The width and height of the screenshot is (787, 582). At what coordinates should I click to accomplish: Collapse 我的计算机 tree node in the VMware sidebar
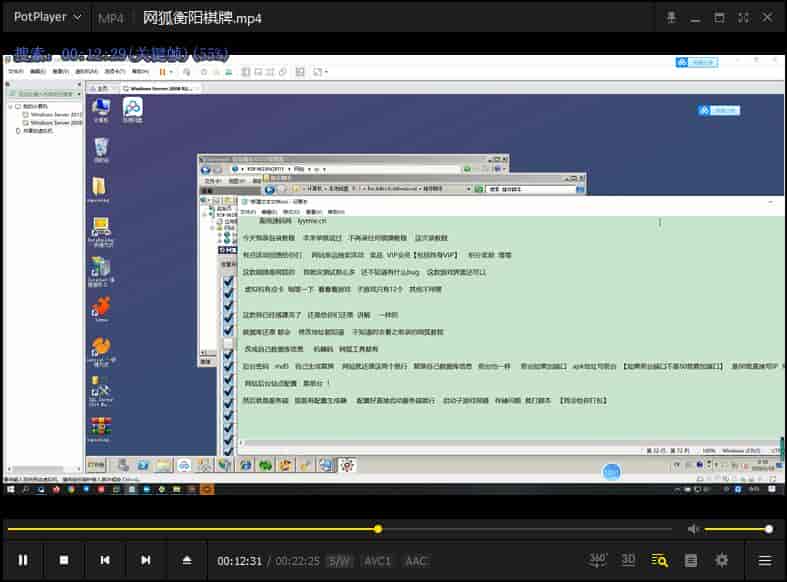pos(10,106)
